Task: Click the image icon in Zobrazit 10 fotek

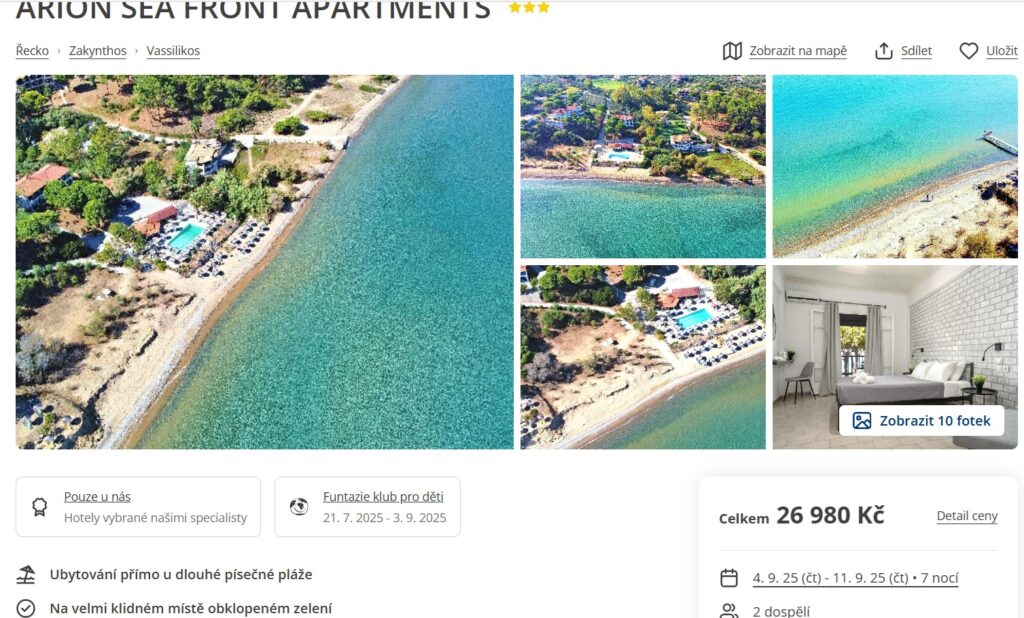Action: pyautogui.click(x=862, y=421)
